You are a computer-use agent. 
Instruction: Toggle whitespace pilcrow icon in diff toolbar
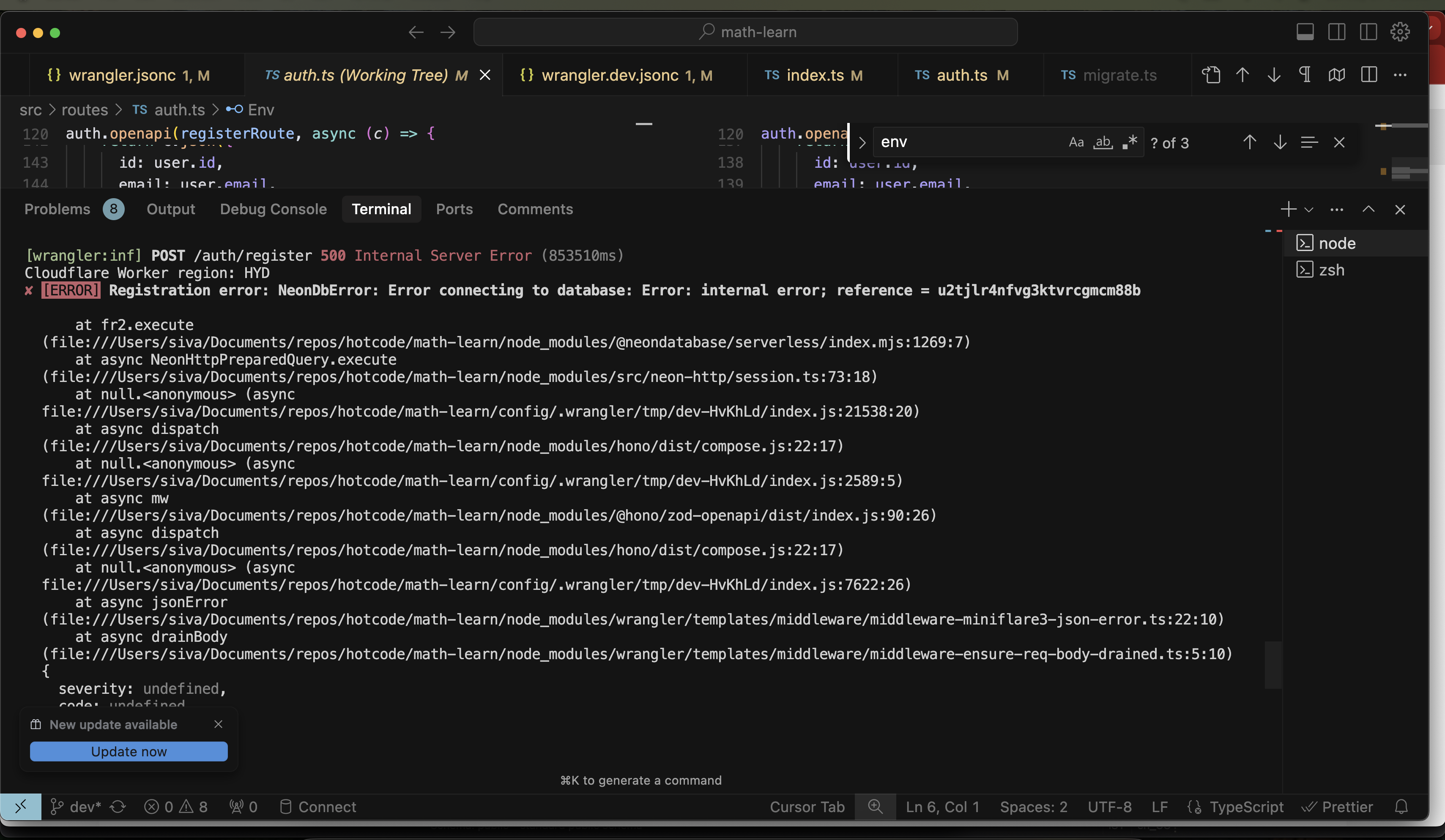[x=1305, y=75]
